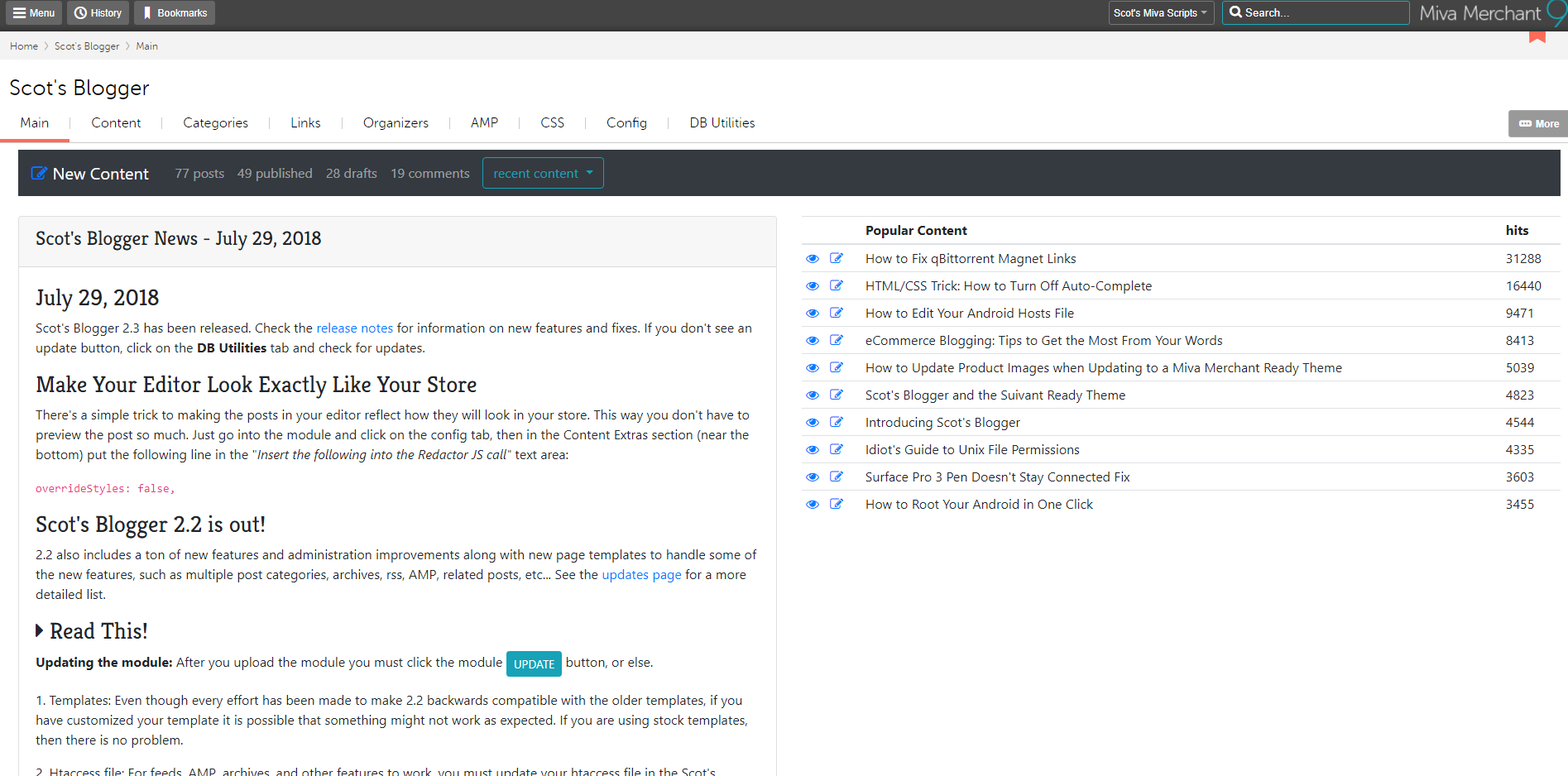The image size is (1568, 776).
Task: Click the New Content pencil icon
Action: (39, 174)
